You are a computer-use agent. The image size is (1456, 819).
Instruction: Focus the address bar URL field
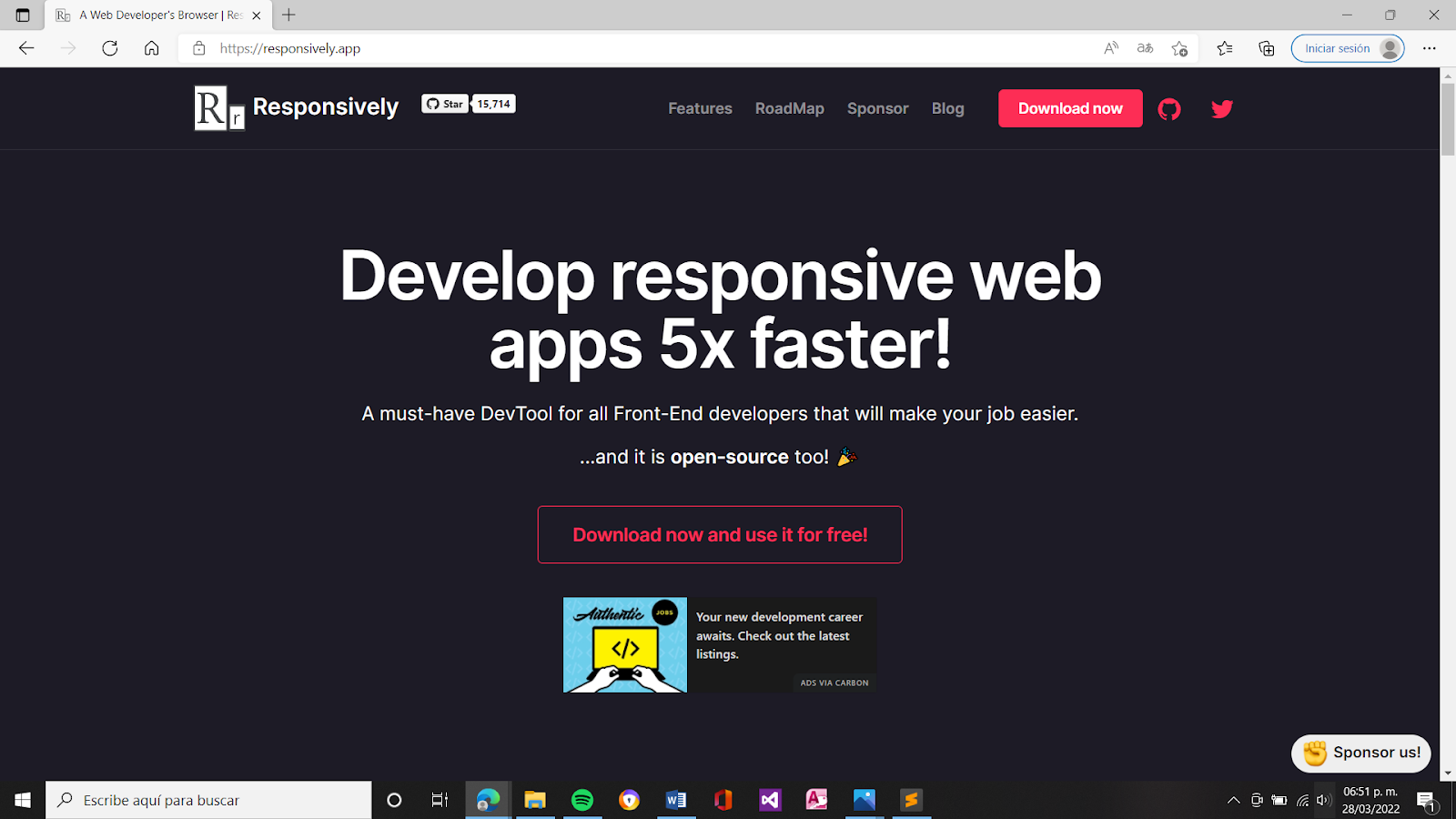pyautogui.click(x=637, y=48)
